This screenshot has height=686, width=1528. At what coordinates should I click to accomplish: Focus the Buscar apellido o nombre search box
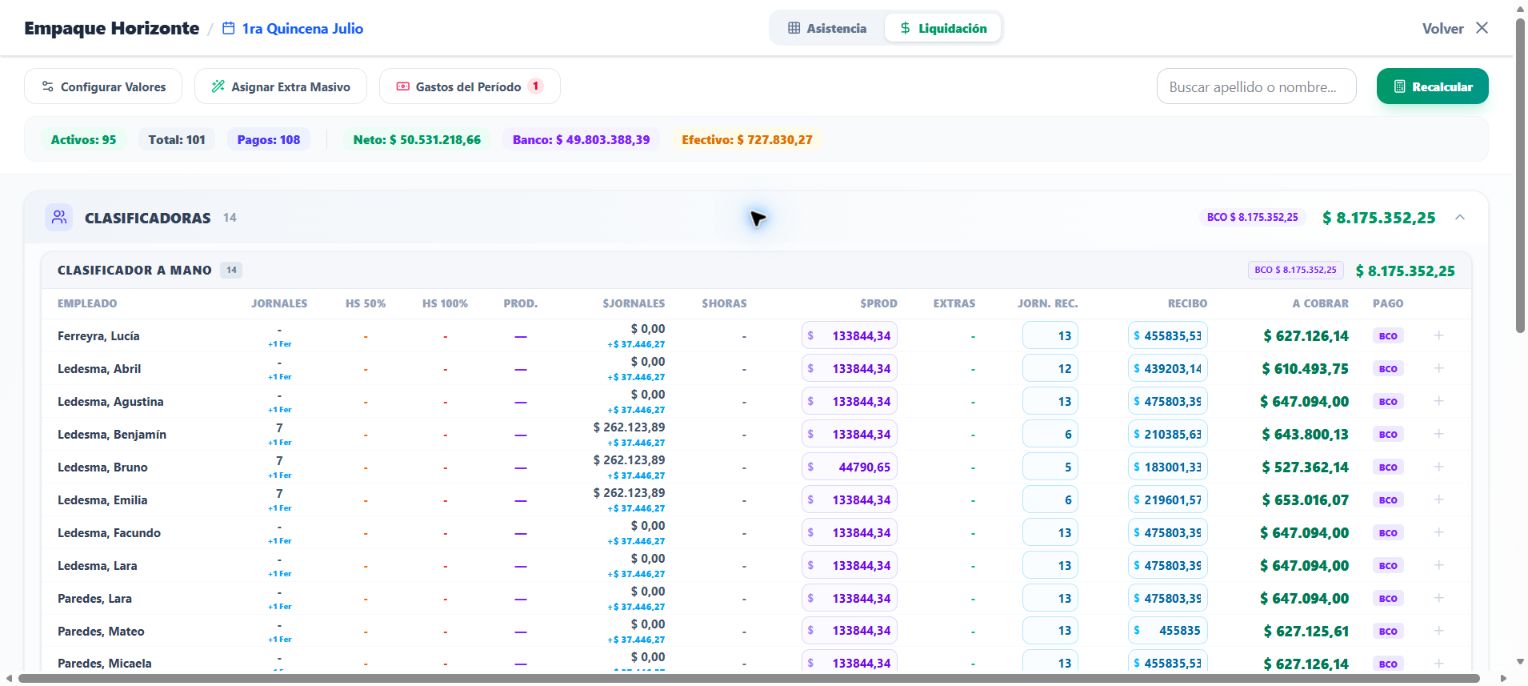[1257, 87]
